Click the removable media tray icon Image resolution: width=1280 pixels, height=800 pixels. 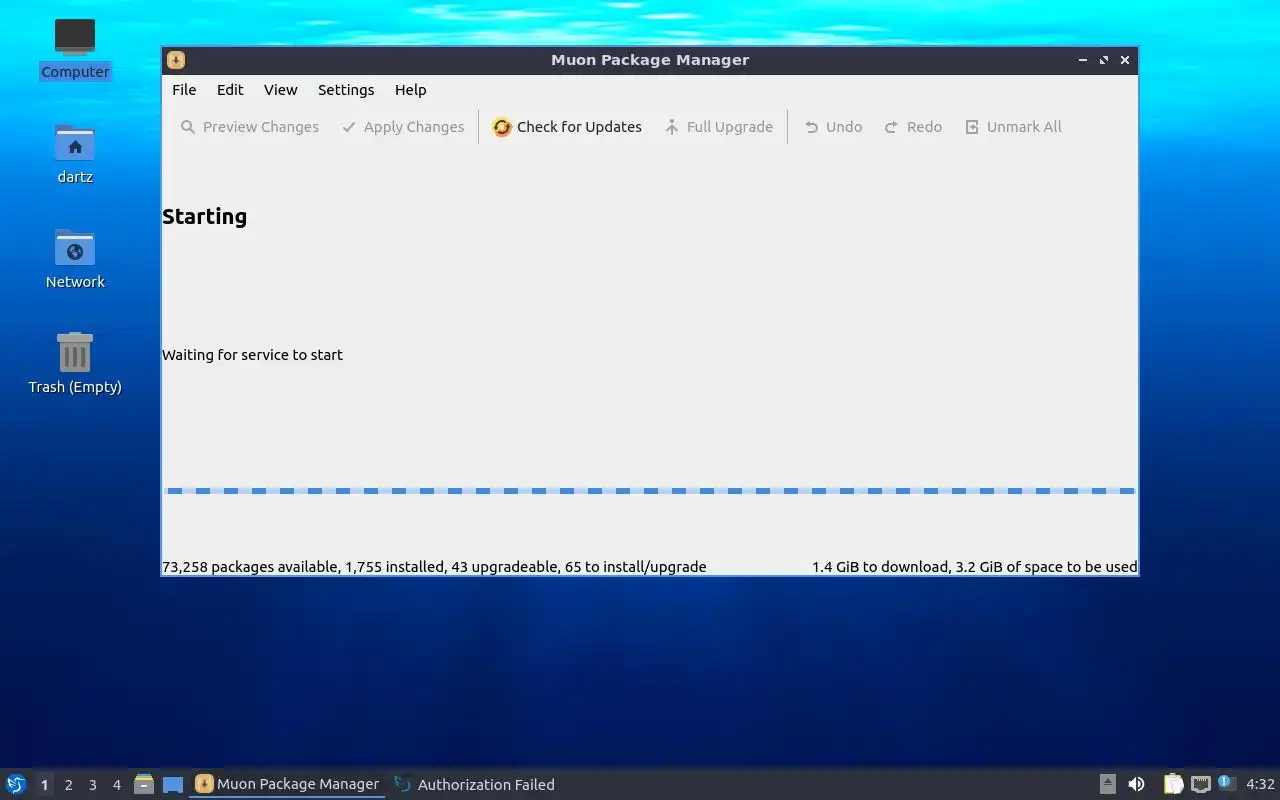[x=1107, y=784]
